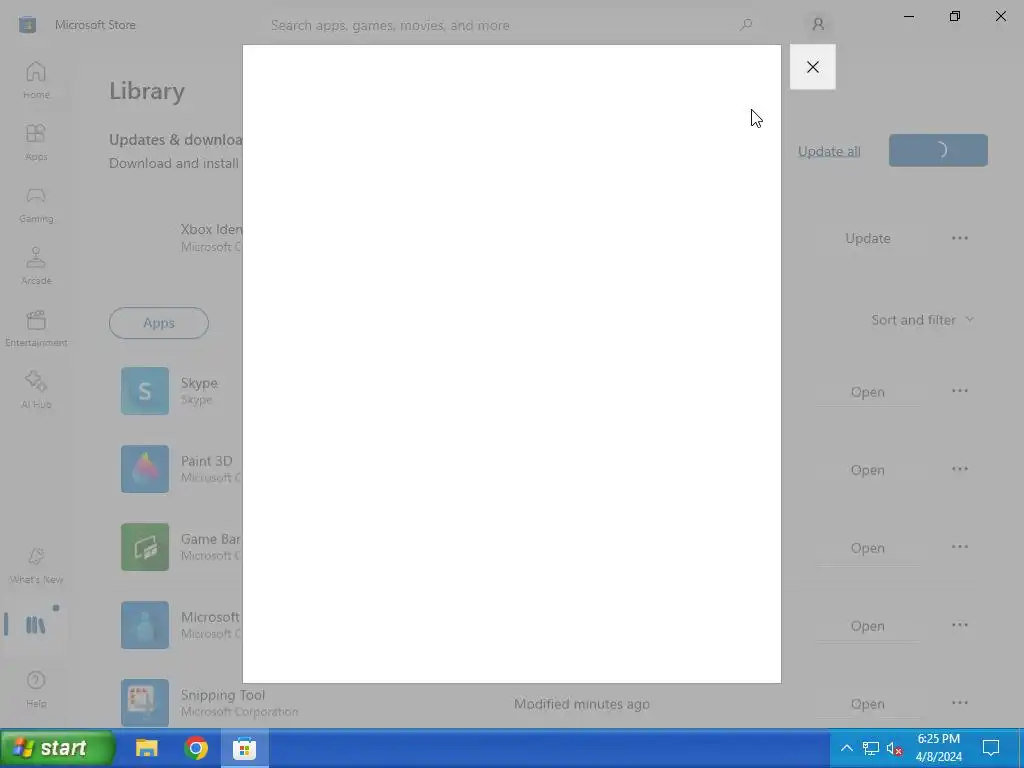Show hidden tray icons chevron

pos(846,748)
